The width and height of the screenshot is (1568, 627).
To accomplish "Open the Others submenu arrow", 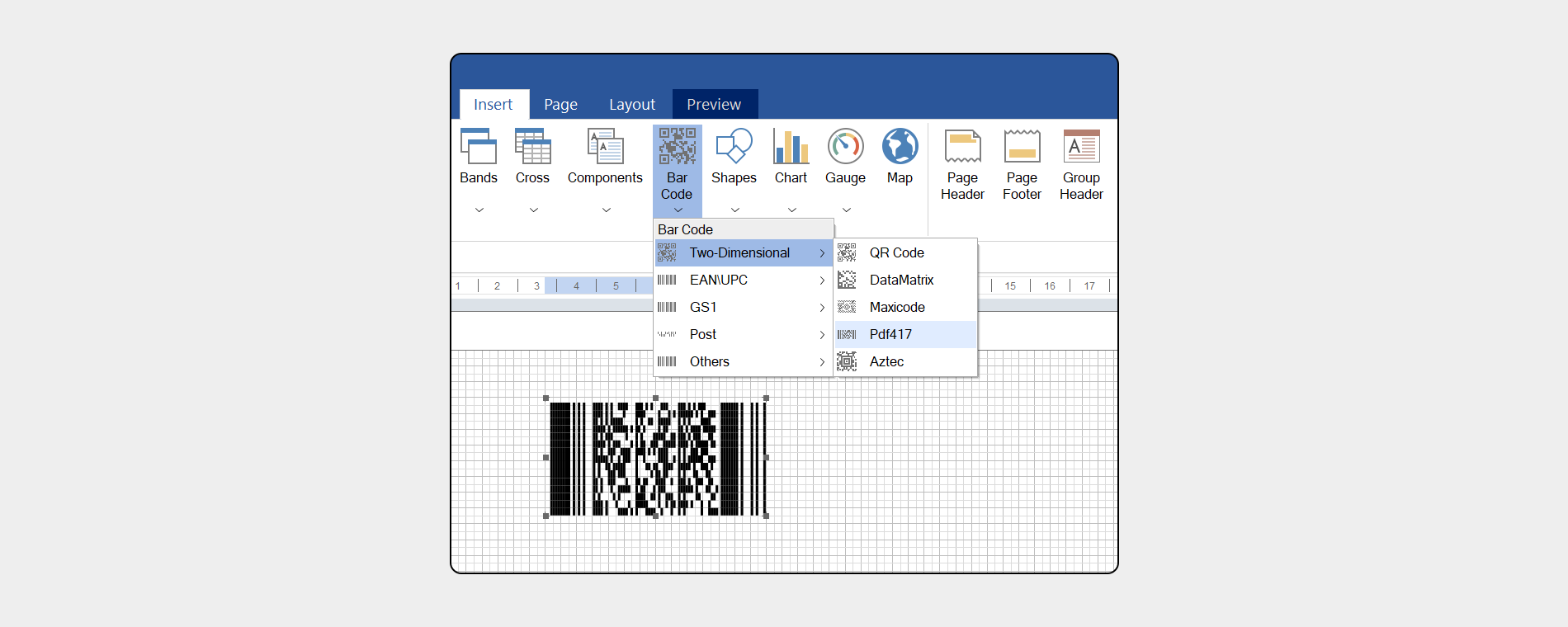I will tap(822, 362).
